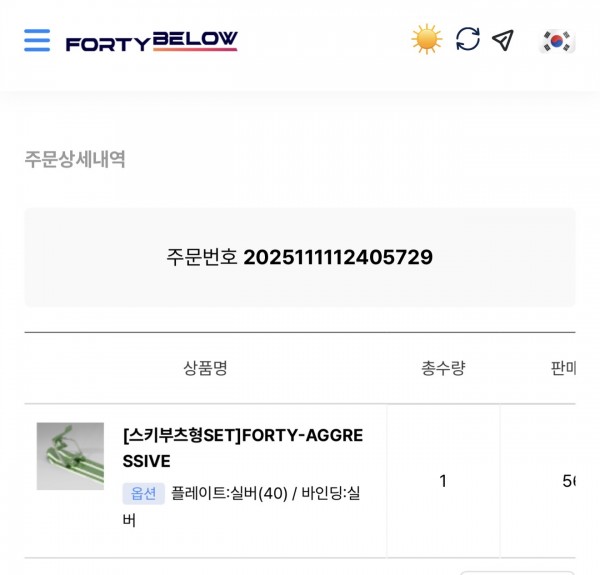Viewport: 600px width, 575px height.
Task: Click the 옵션 badge
Action: pos(143,493)
